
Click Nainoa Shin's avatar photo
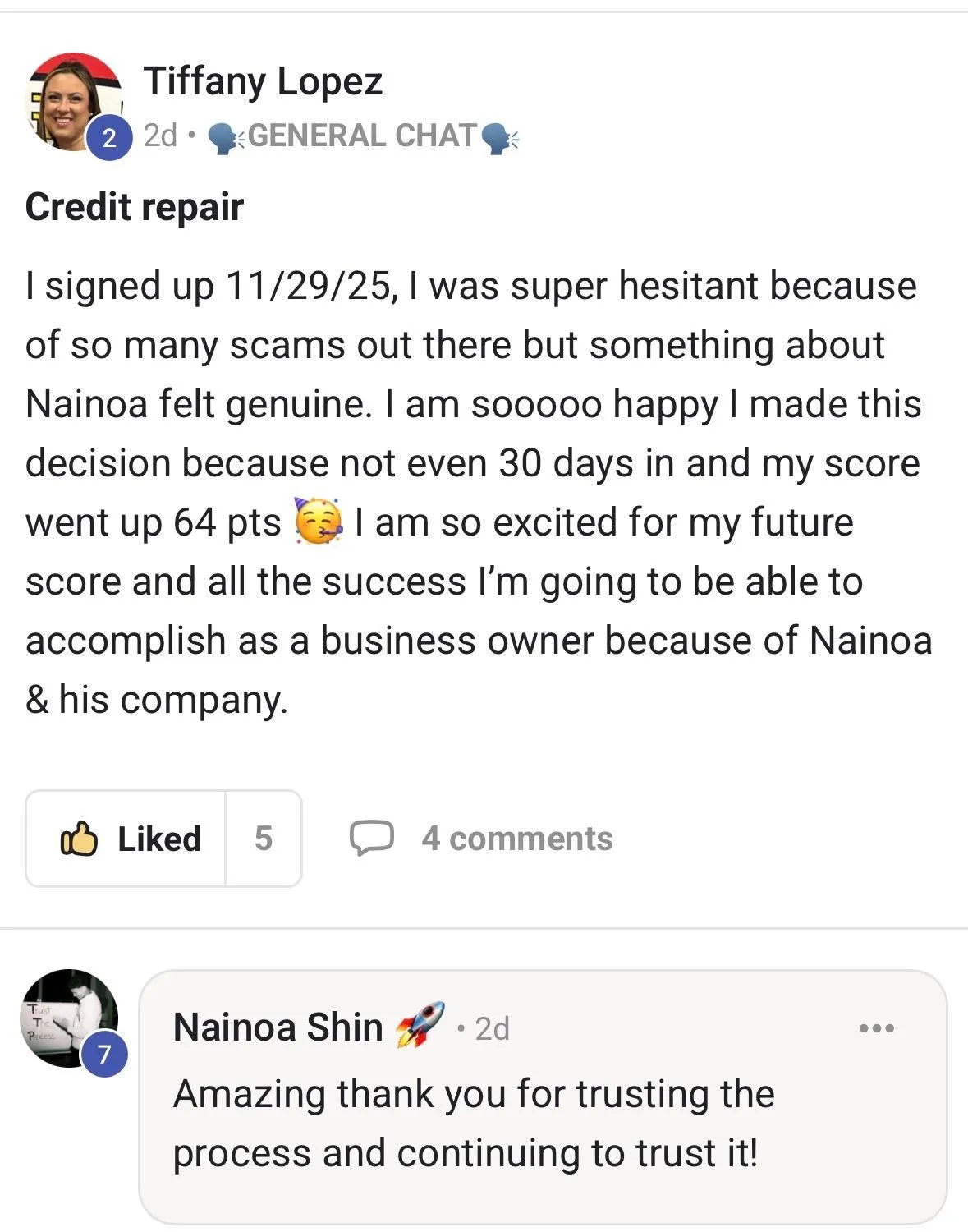pos(69,1018)
